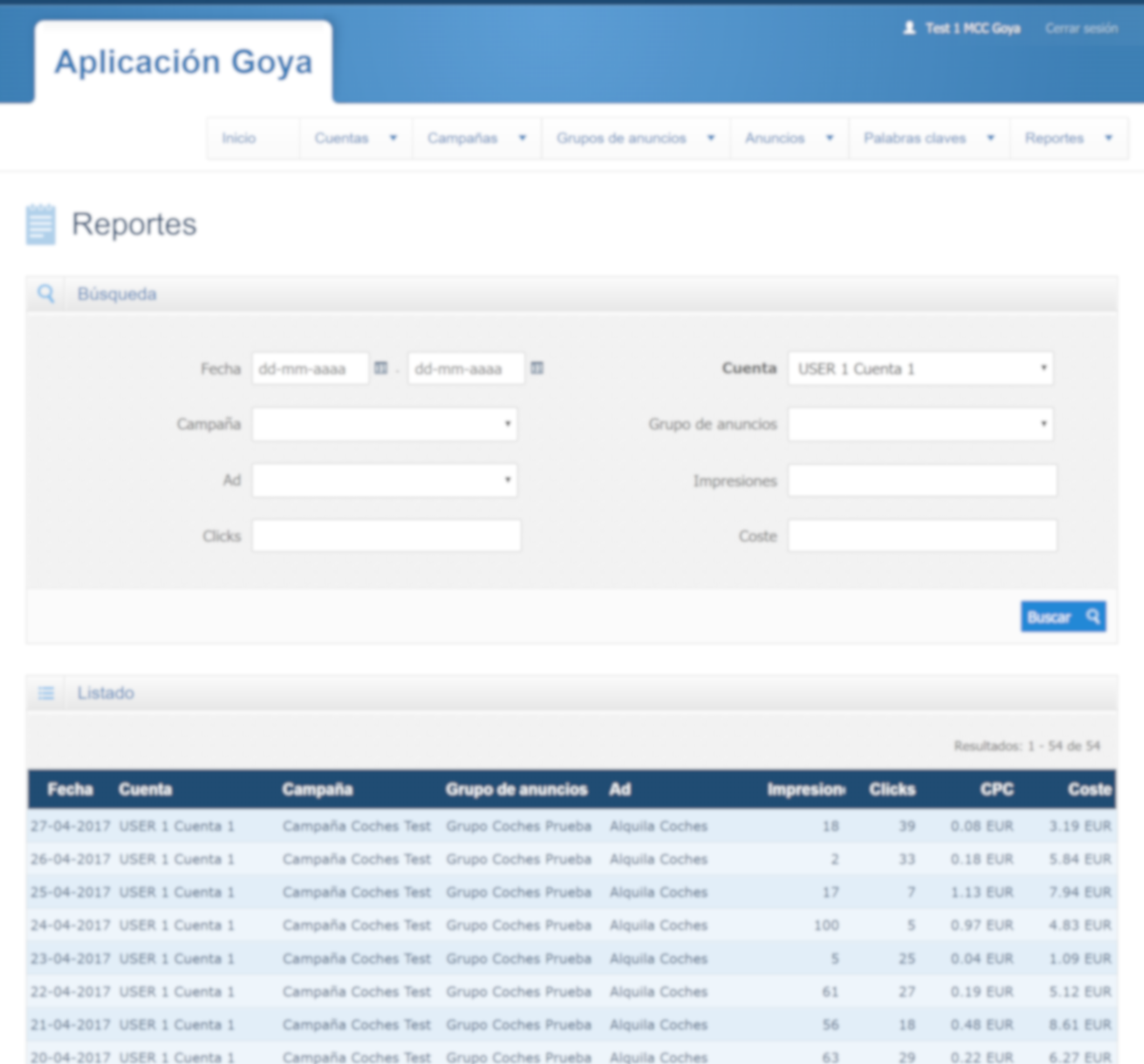Open the Reportes menu item
The image size is (1144, 1064).
coord(1054,138)
